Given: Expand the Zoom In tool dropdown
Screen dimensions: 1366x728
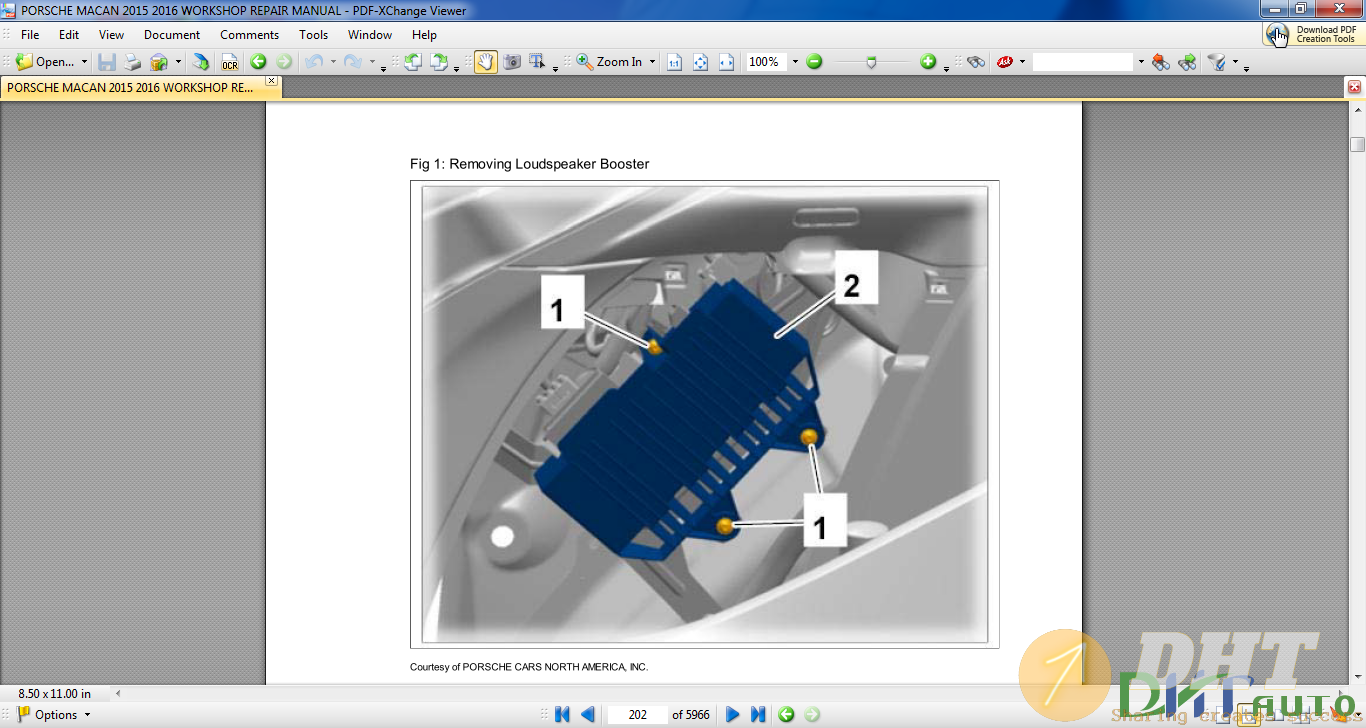Looking at the screenshot, I should tap(652, 62).
